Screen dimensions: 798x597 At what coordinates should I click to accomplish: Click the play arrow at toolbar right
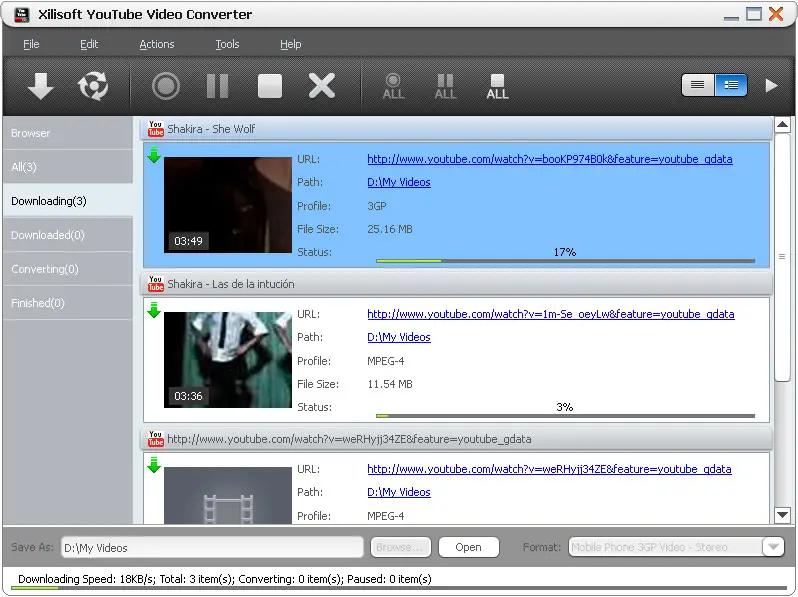tap(772, 86)
